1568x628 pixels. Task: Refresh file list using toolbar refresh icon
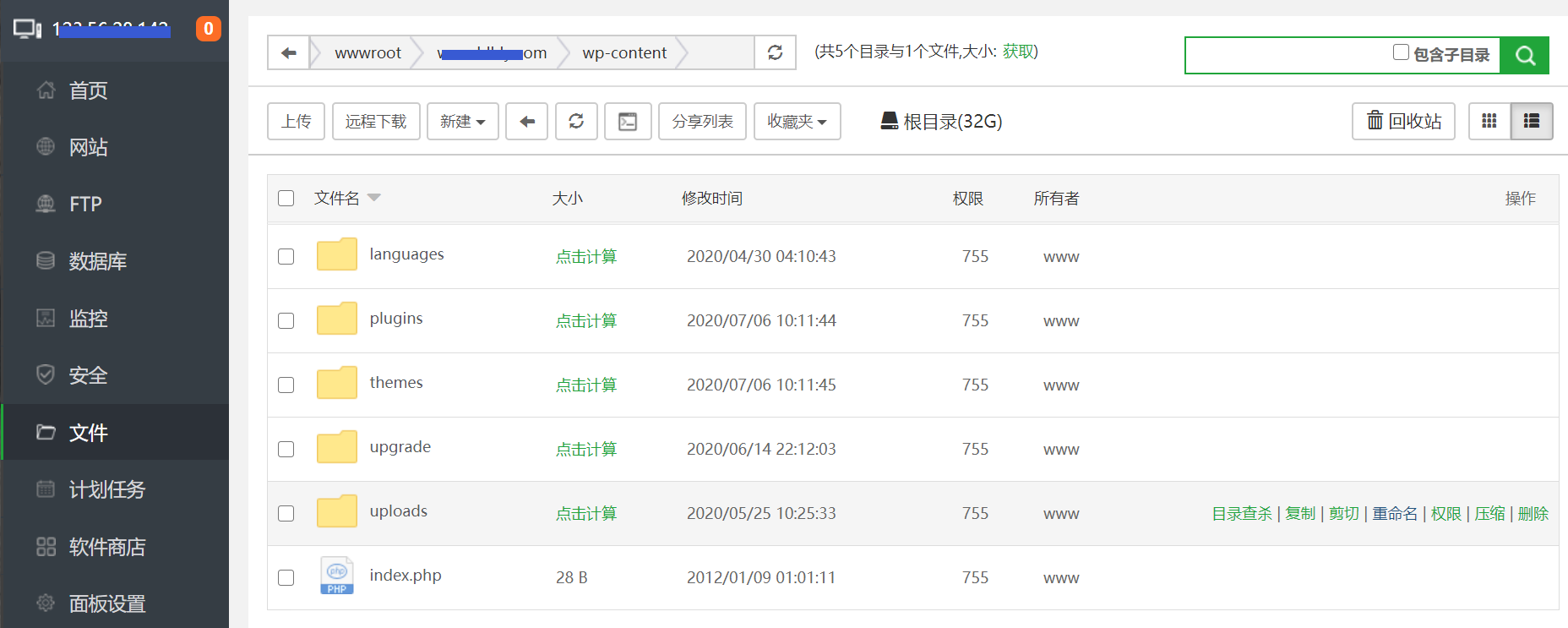pos(576,122)
